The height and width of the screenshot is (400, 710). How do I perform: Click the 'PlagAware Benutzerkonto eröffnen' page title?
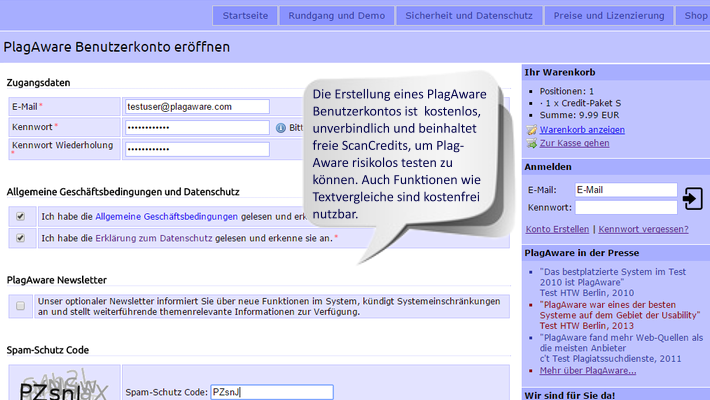pos(116,47)
